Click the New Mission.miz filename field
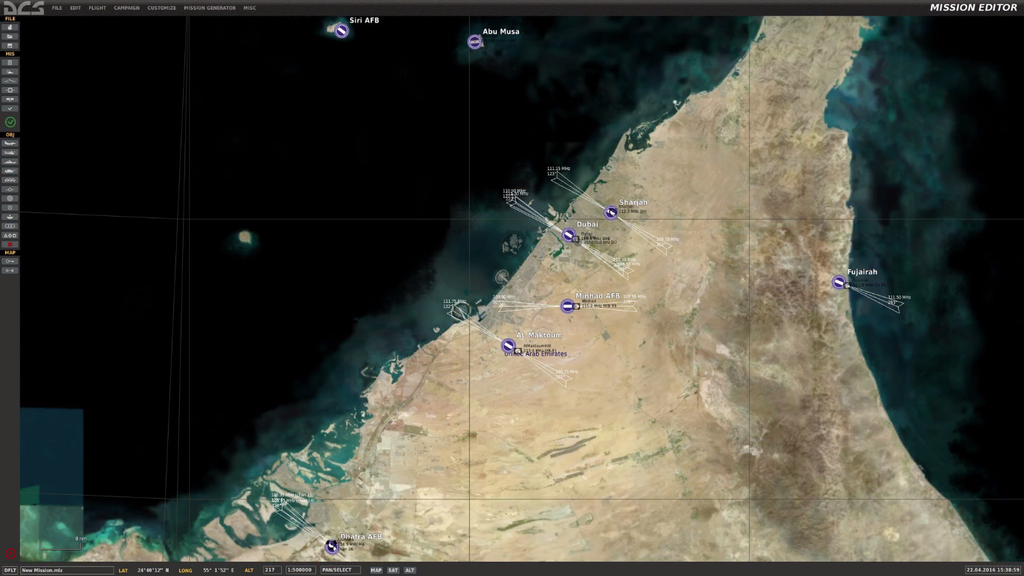Viewport: 1024px width, 576px height. 66,570
